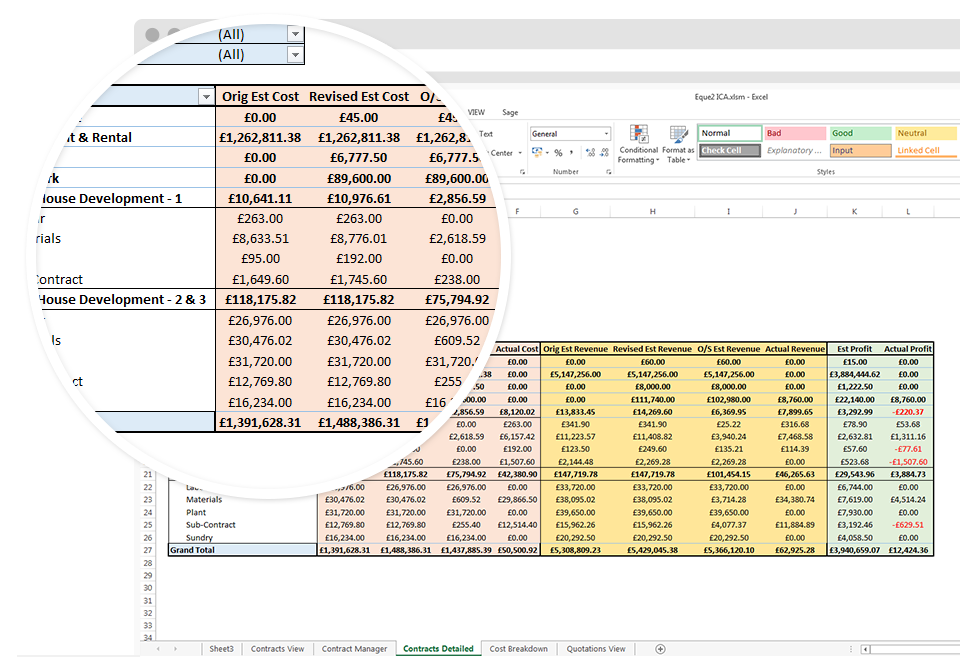Screen dimensions: 960x660
Task: Open the Sage ribbon tab
Action: (x=510, y=113)
